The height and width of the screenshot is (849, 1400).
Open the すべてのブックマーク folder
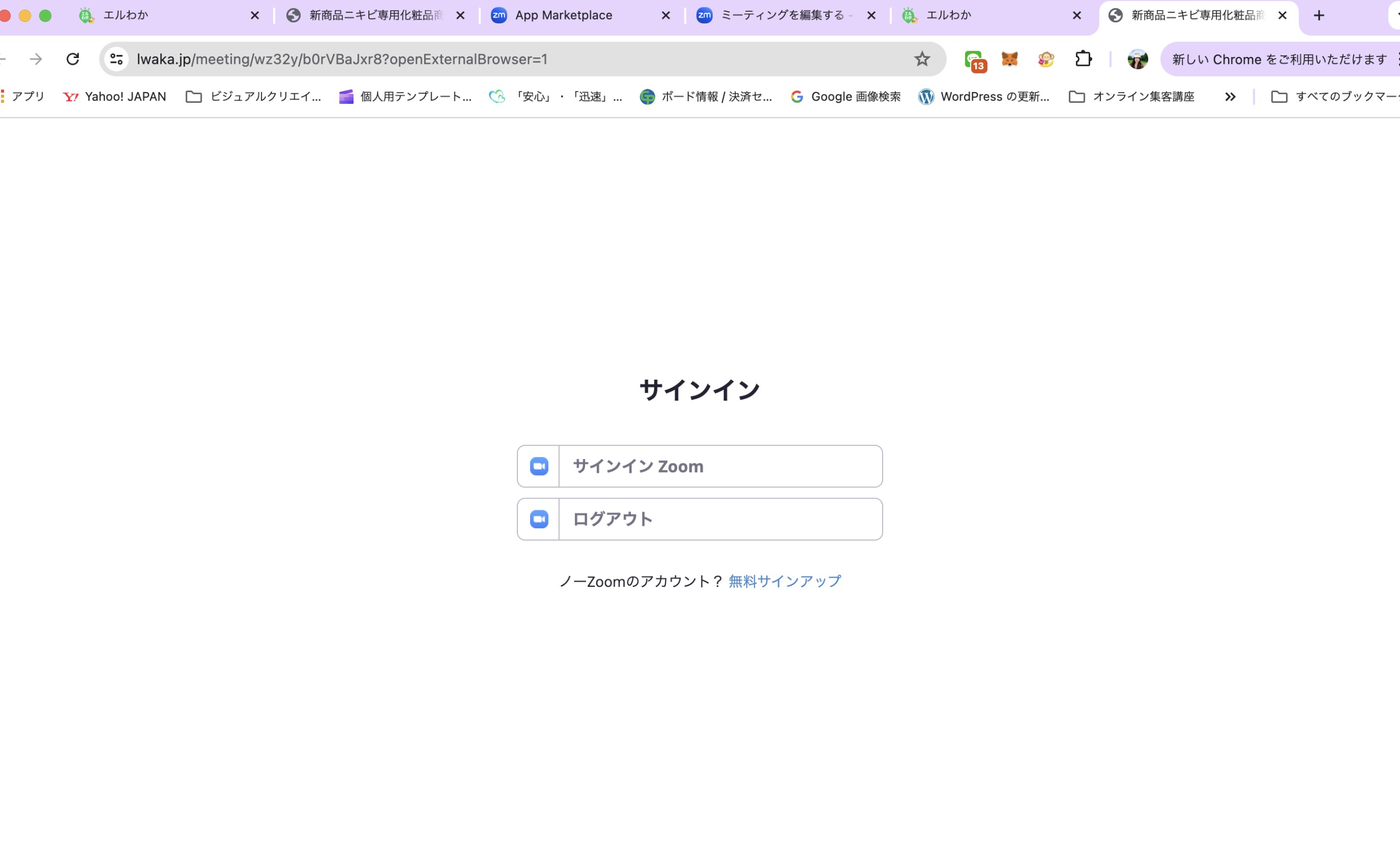point(1335,97)
